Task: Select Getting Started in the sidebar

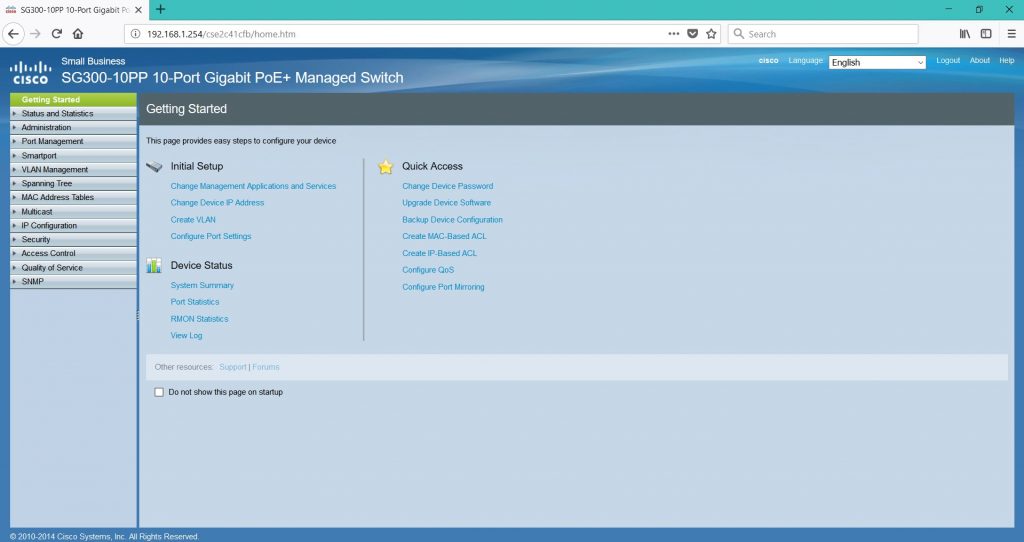Action: (73, 99)
